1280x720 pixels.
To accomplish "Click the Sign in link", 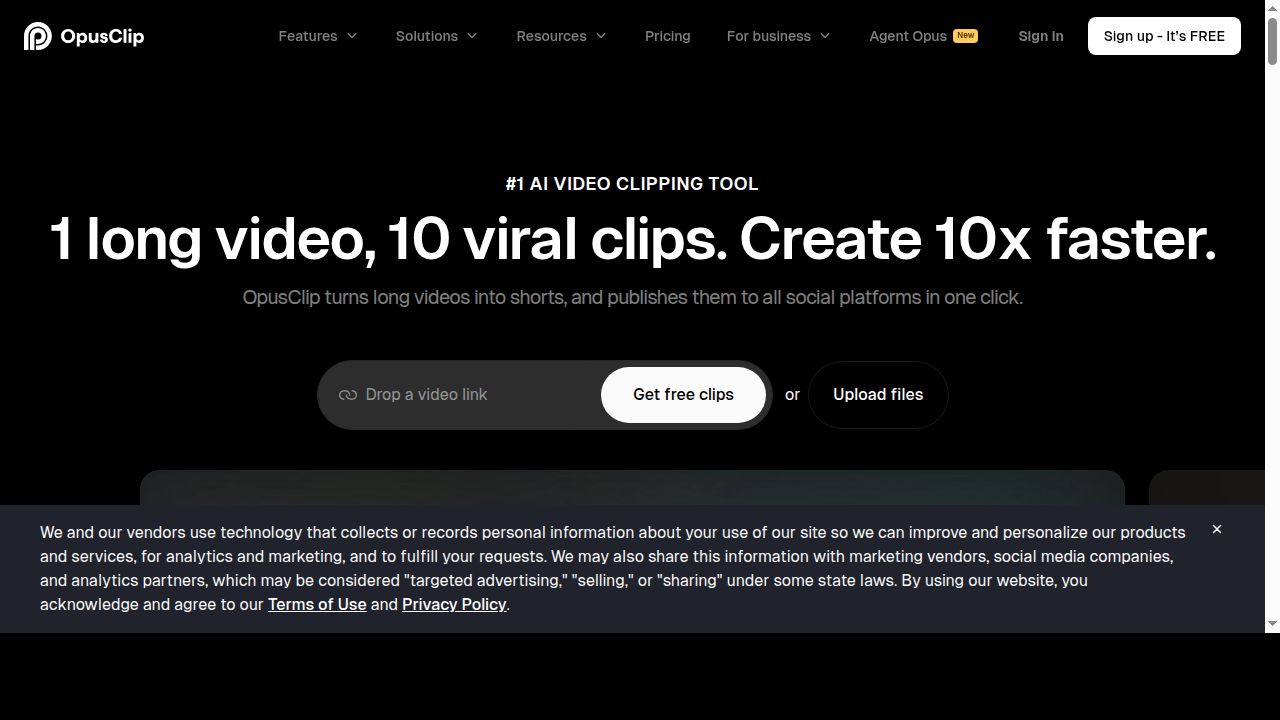I will [1040, 36].
